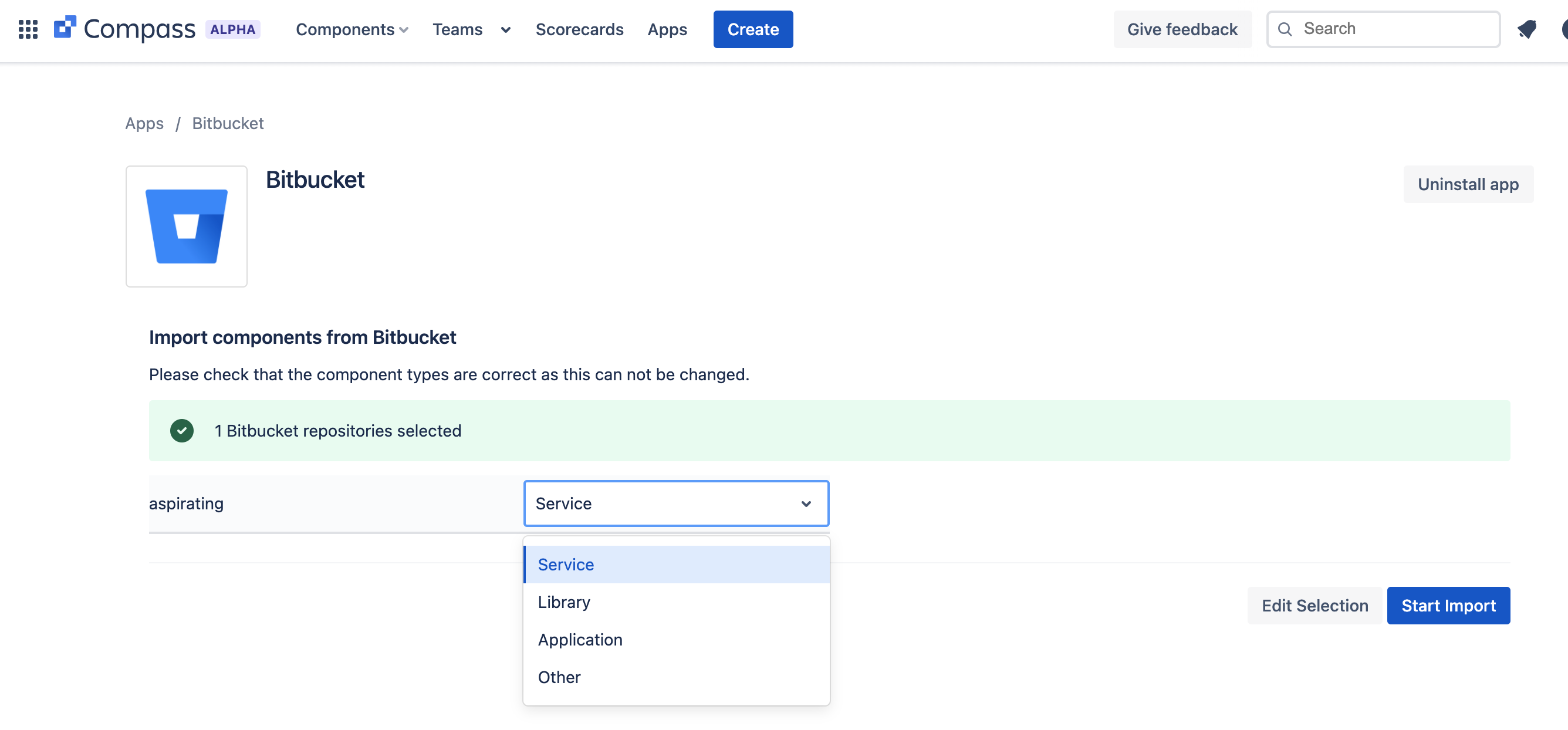Viewport: 1568px width, 730px height.
Task: Click the Compass logo icon
Action: [65, 28]
